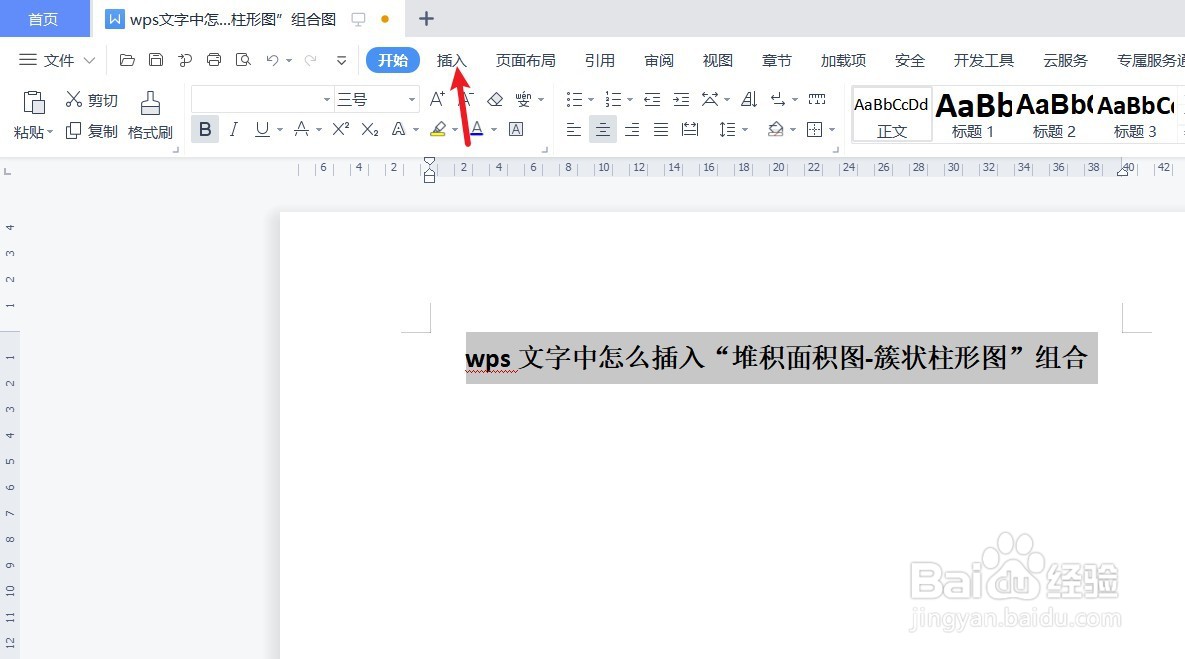Screen dimensions: 1185x659
Task: Apply subscript X₂ formatting
Action: point(370,129)
